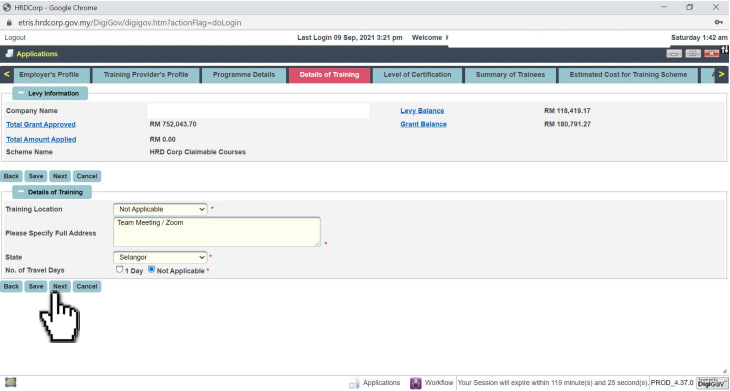Open the Training Location dropdown
730x391 pixels.
pos(160,209)
